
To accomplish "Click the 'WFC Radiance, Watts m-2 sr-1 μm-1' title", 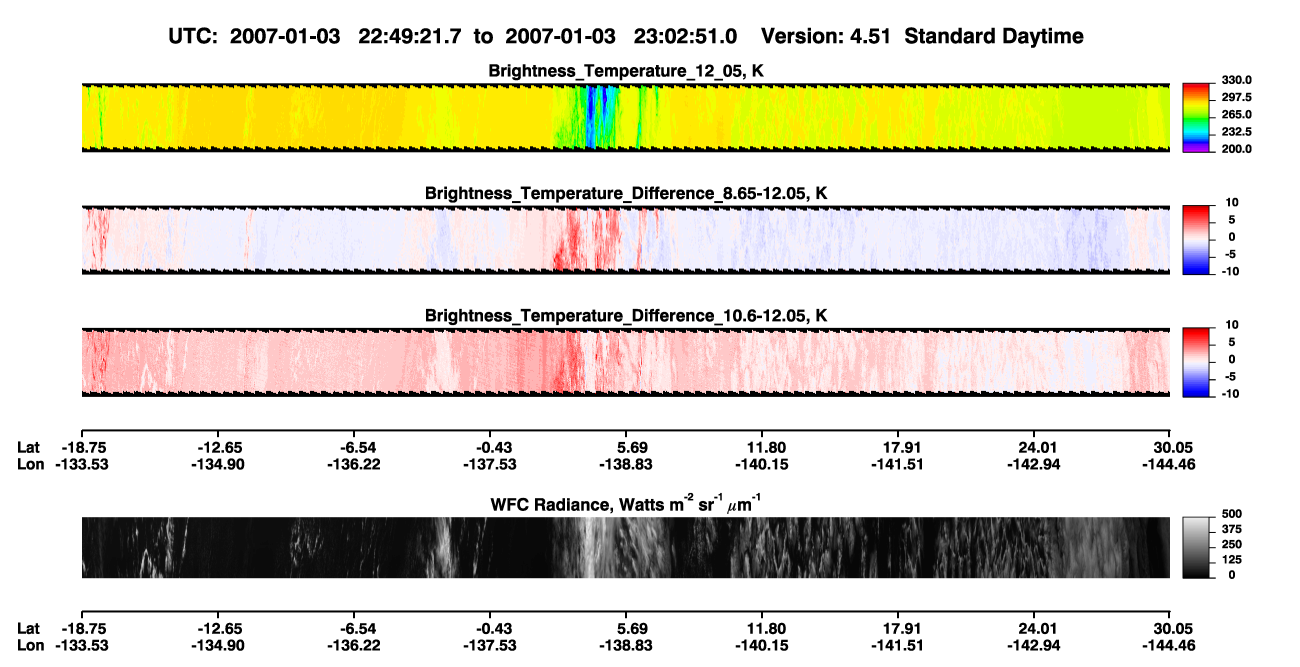I will (626, 505).
